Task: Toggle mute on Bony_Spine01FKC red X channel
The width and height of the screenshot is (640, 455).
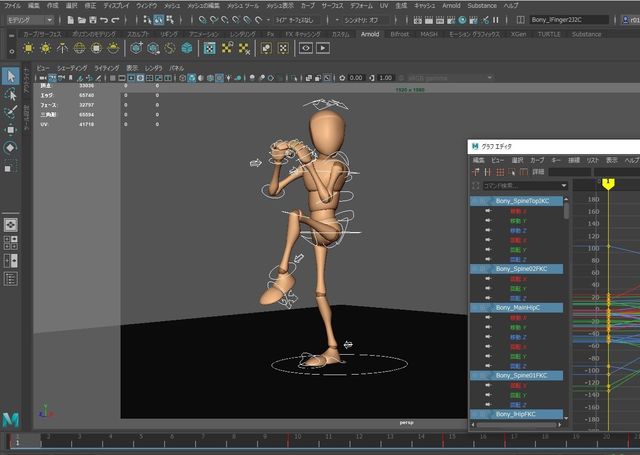Action: (x=488, y=385)
